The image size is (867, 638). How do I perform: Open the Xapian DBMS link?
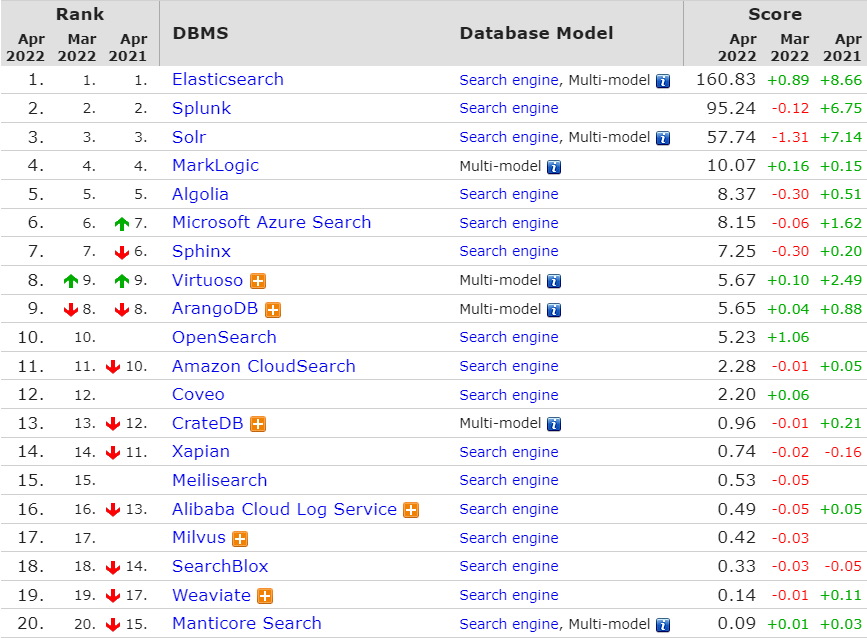pos(201,452)
